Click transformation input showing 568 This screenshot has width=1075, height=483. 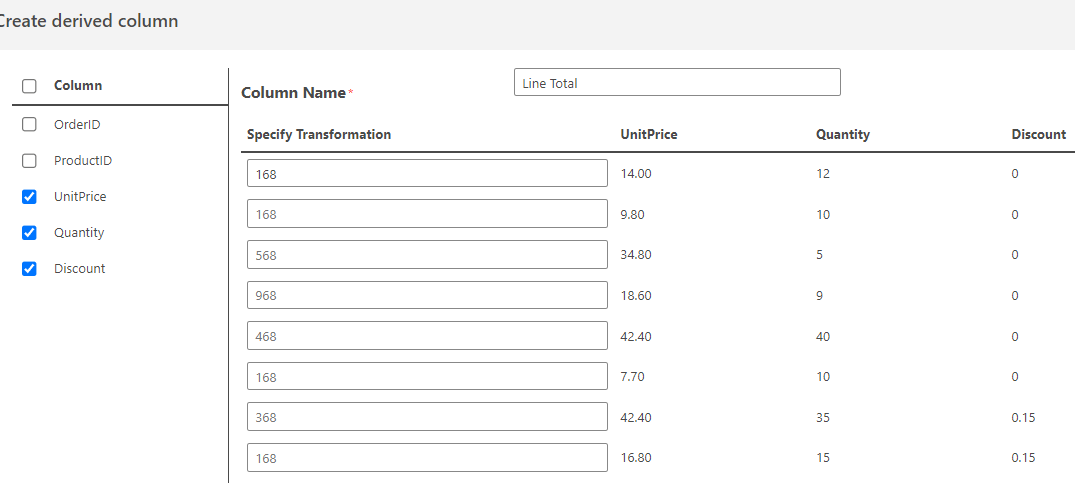click(x=427, y=255)
